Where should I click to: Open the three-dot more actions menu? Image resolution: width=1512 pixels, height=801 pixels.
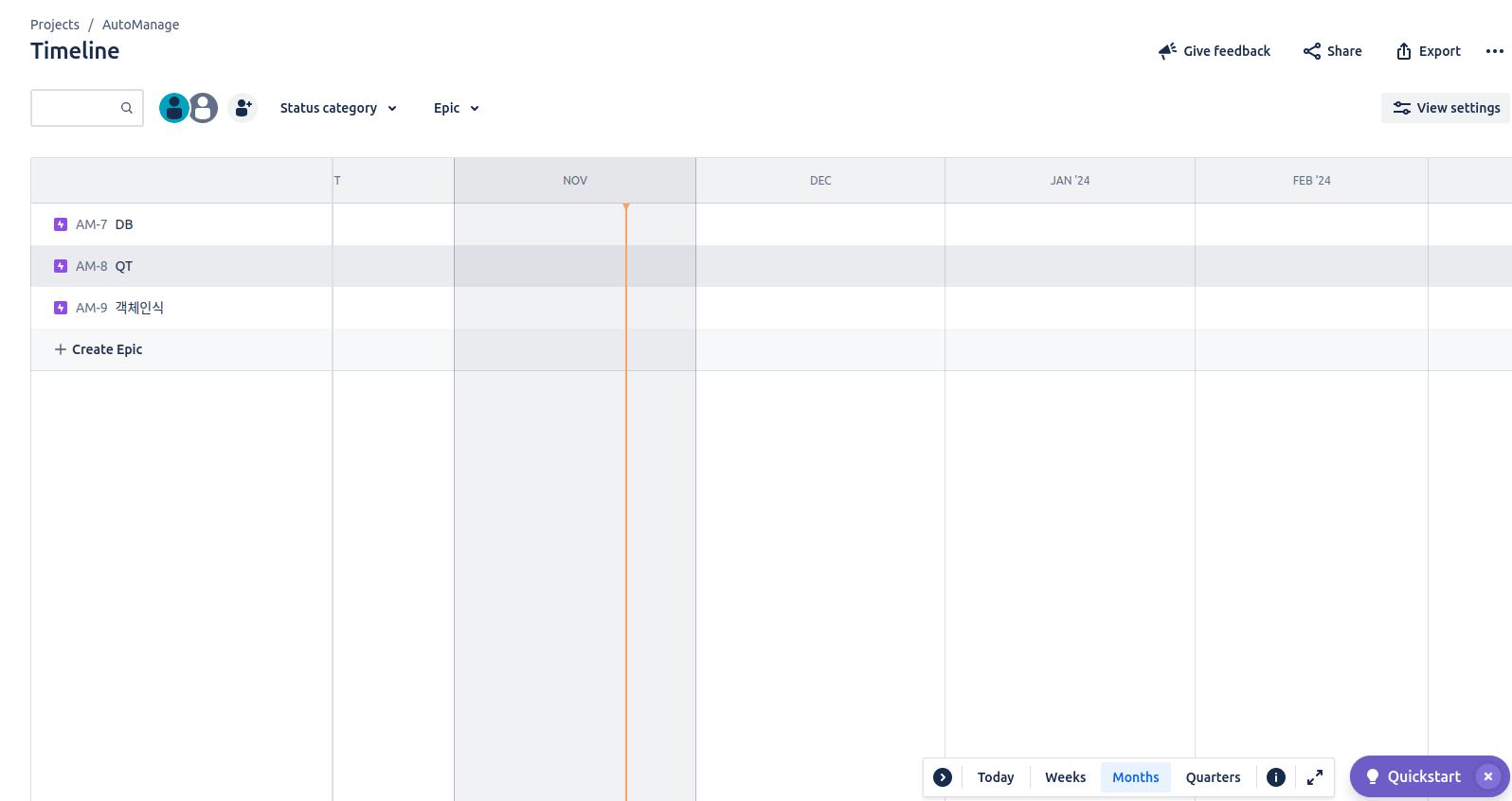pyautogui.click(x=1495, y=51)
